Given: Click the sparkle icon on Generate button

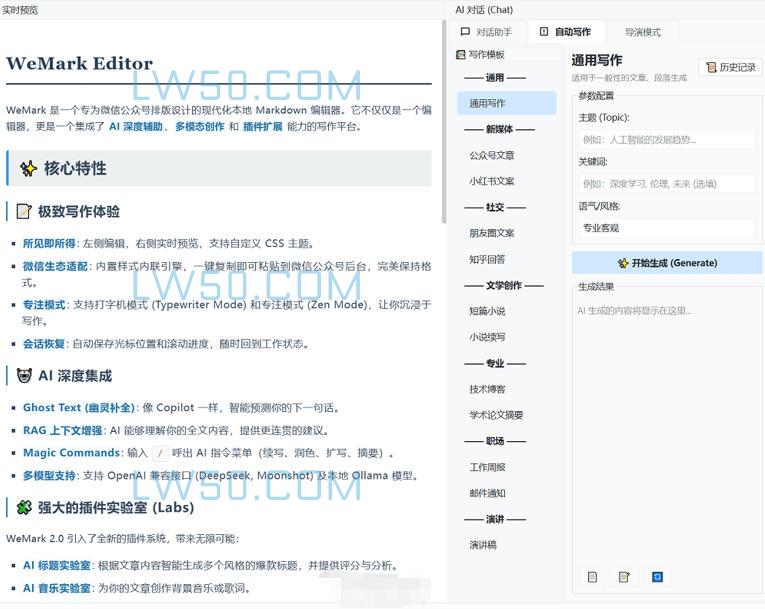Looking at the screenshot, I should pos(623,263).
